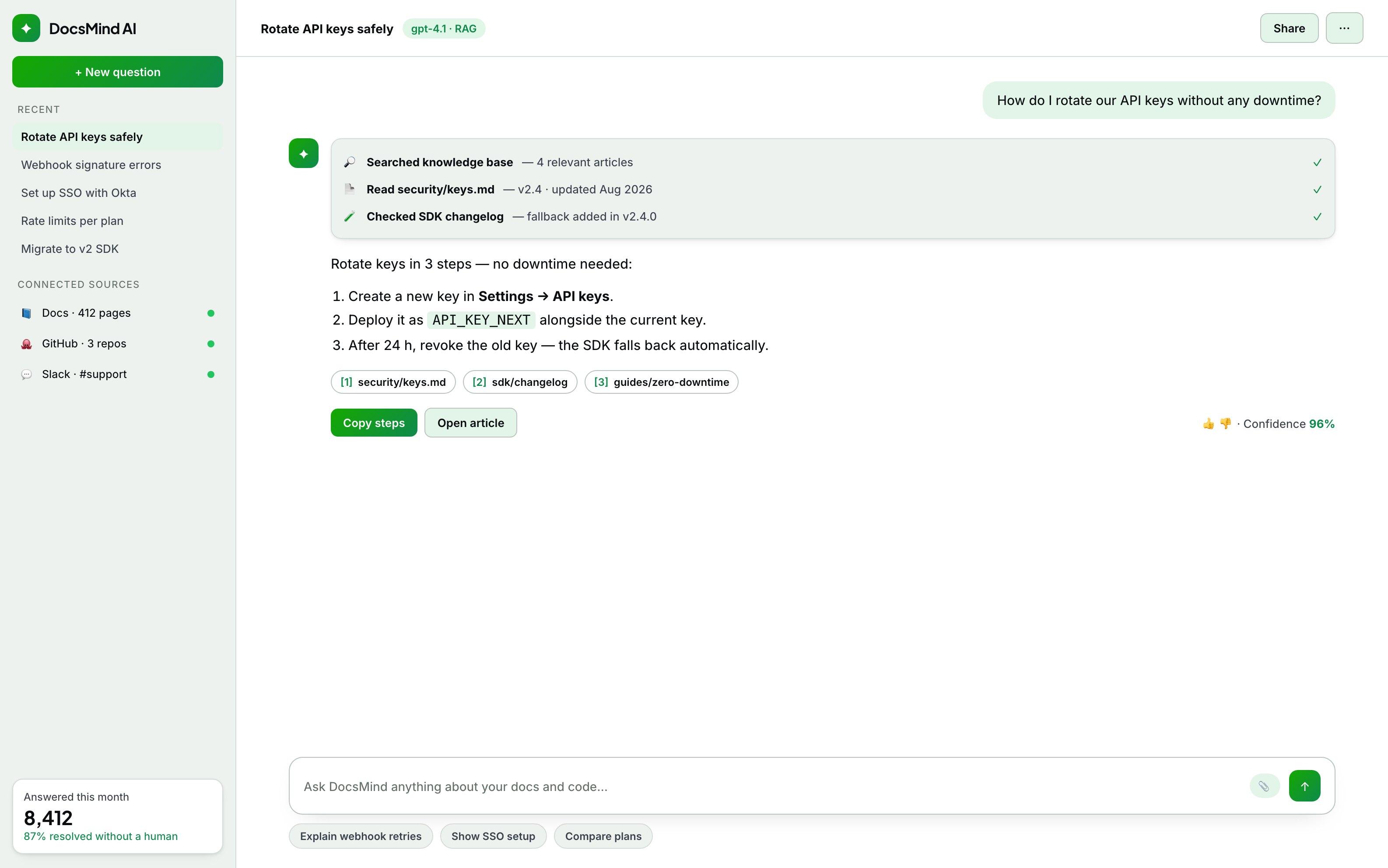1388x868 pixels.
Task: Click the assistant avatar sparkle icon
Action: (303, 153)
